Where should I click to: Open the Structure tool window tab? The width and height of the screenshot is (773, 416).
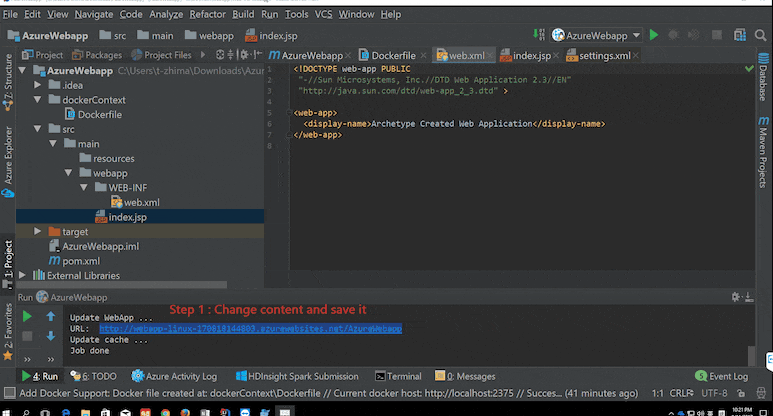[x=8, y=82]
